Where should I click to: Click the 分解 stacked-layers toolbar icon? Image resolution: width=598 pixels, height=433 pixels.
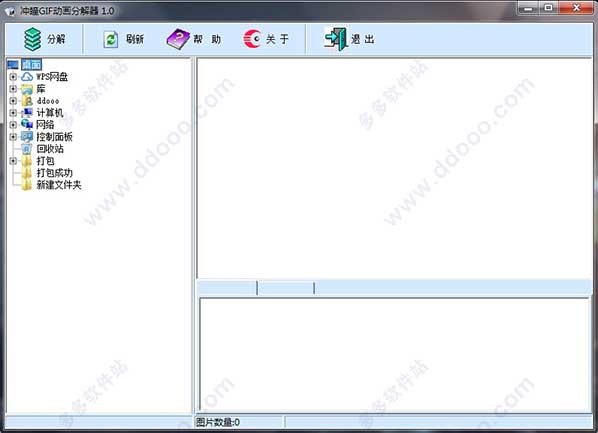pyautogui.click(x=32, y=39)
